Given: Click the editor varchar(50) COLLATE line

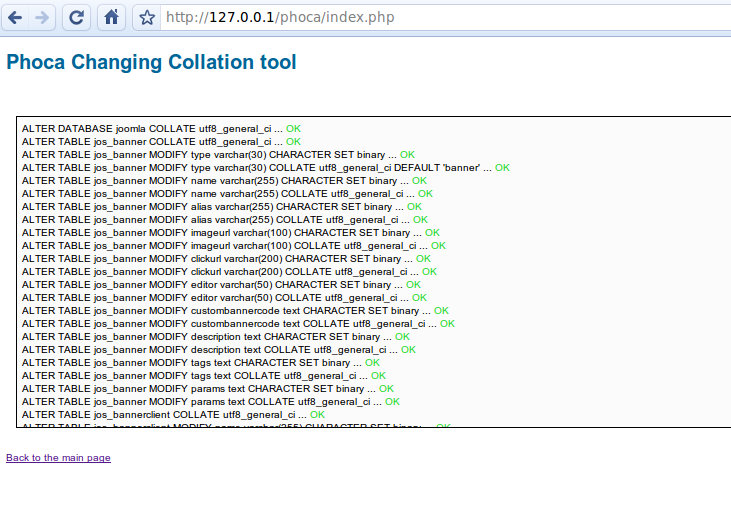Looking at the screenshot, I should [x=224, y=298].
